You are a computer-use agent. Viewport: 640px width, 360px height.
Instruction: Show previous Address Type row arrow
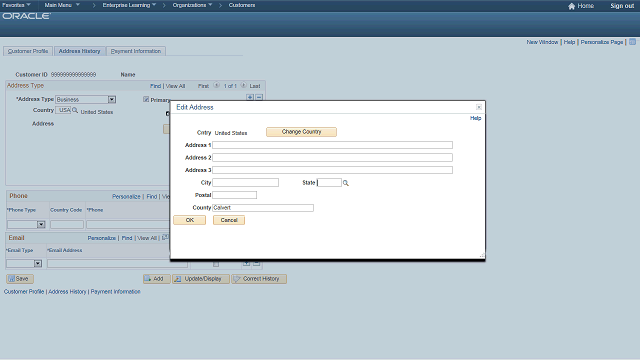[217, 85]
